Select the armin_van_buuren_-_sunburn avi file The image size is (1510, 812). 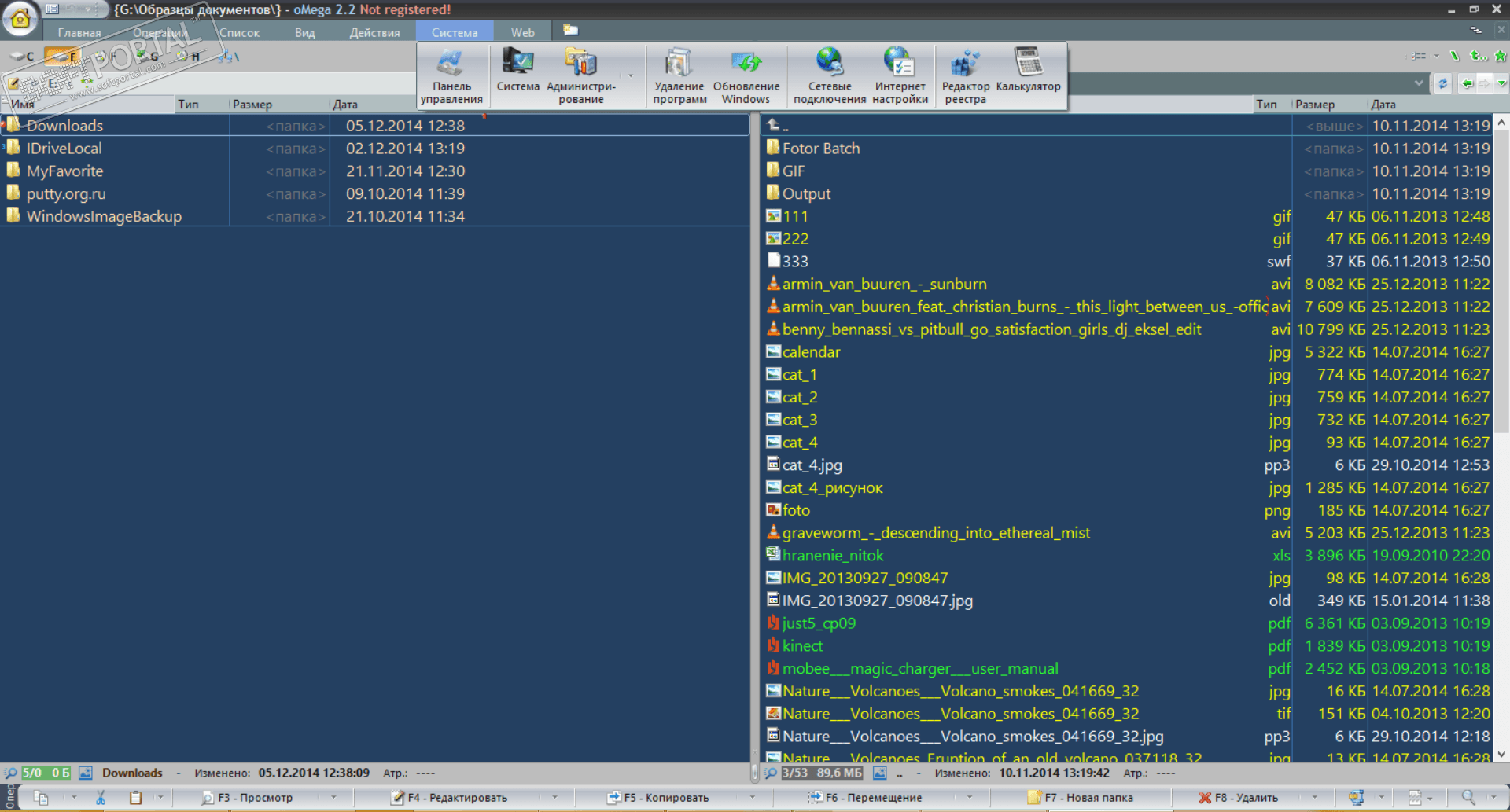[x=1128, y=285]
